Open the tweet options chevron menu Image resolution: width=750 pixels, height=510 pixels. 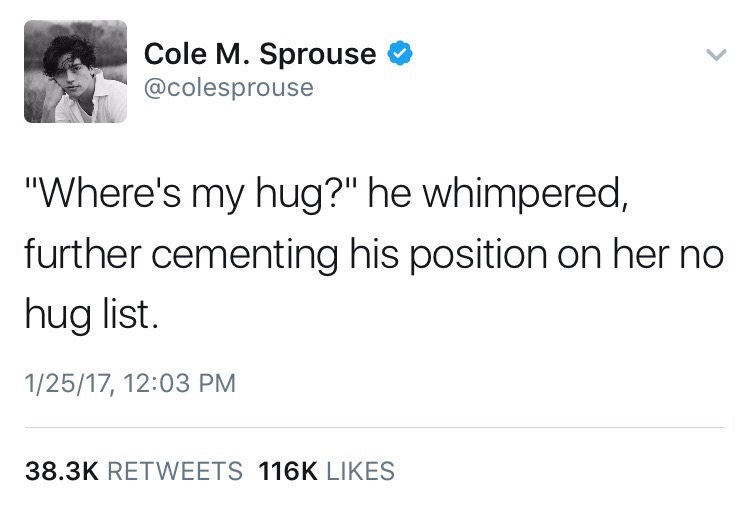(x=712, y=56)
